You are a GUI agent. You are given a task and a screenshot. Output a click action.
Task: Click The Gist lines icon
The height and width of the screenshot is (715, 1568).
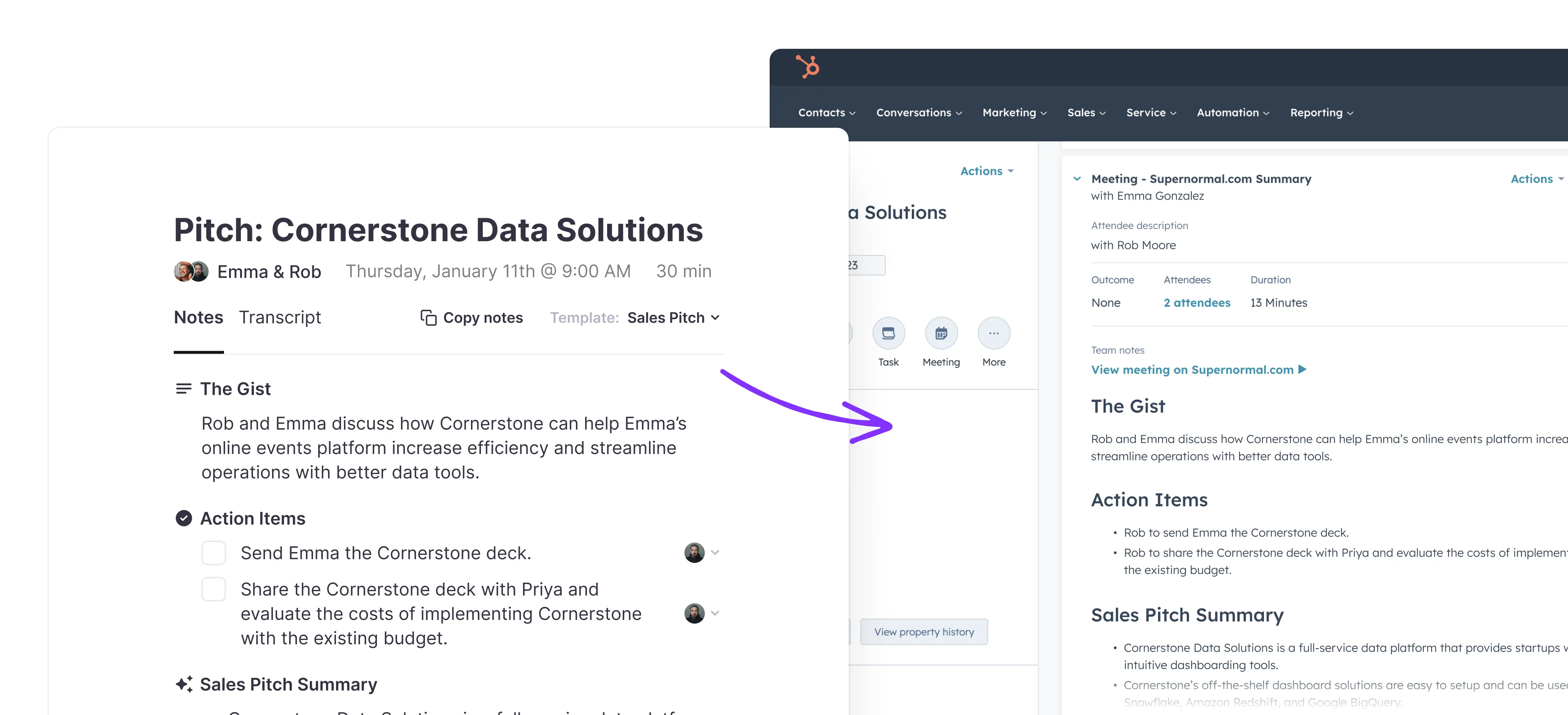coord(183,389)
